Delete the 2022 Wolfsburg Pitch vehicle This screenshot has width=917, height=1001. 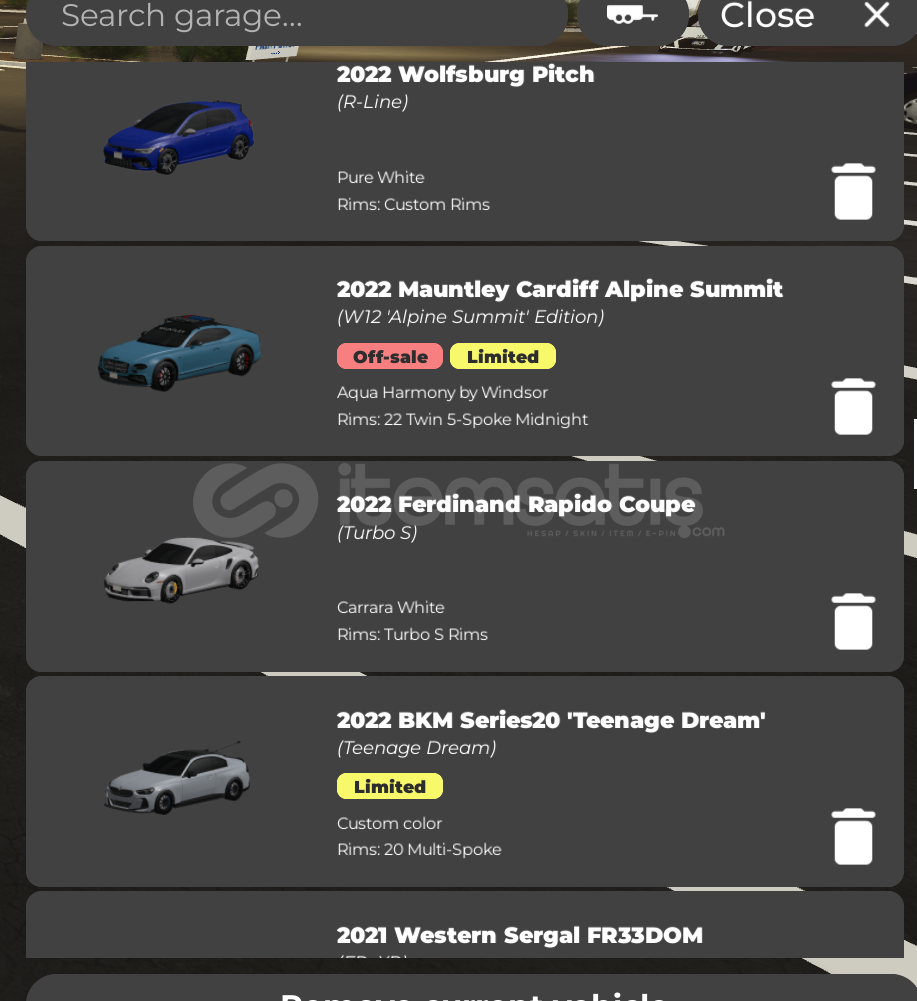point(853,192)
